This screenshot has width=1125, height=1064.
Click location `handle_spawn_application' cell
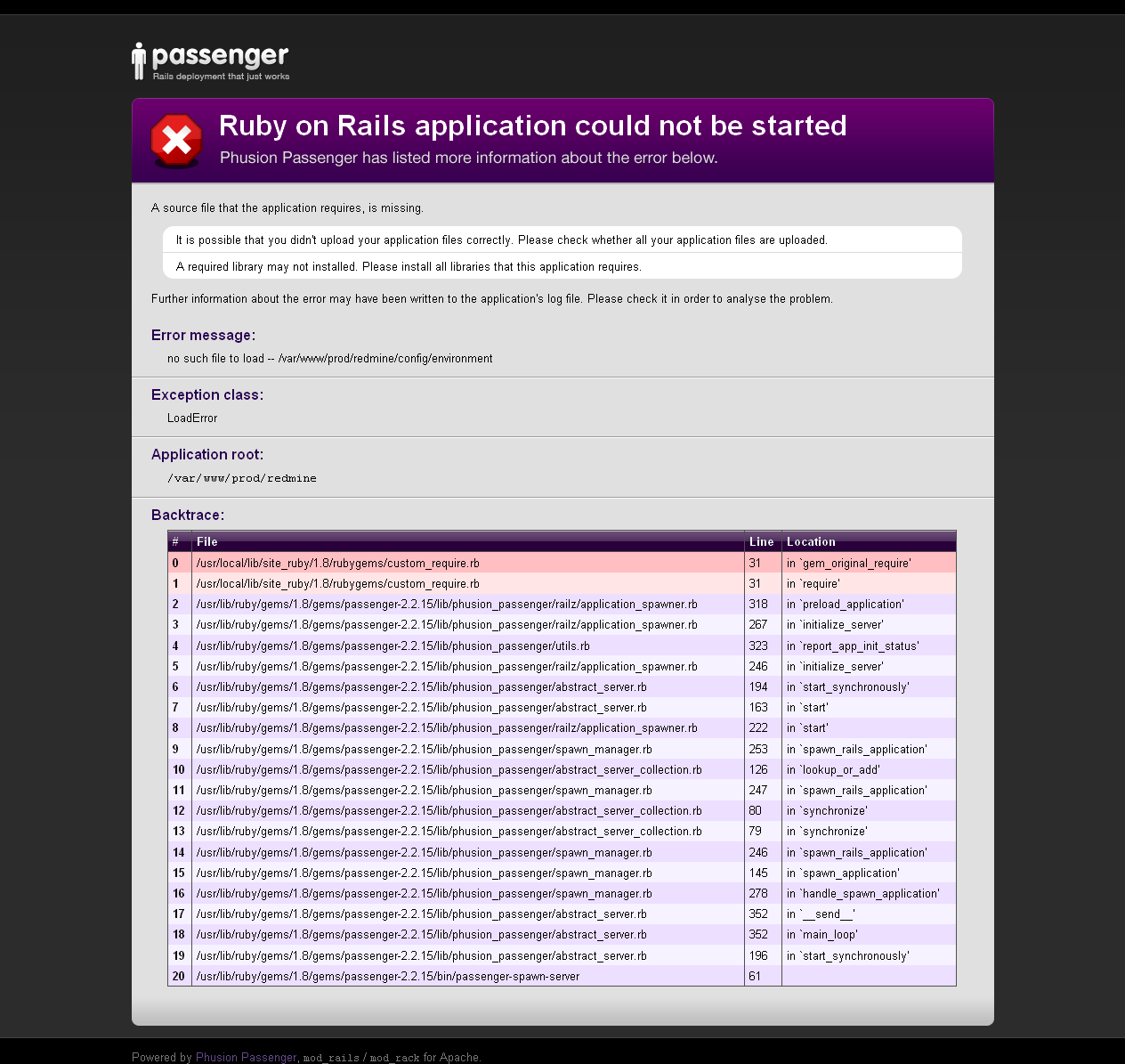click(862, 893)
